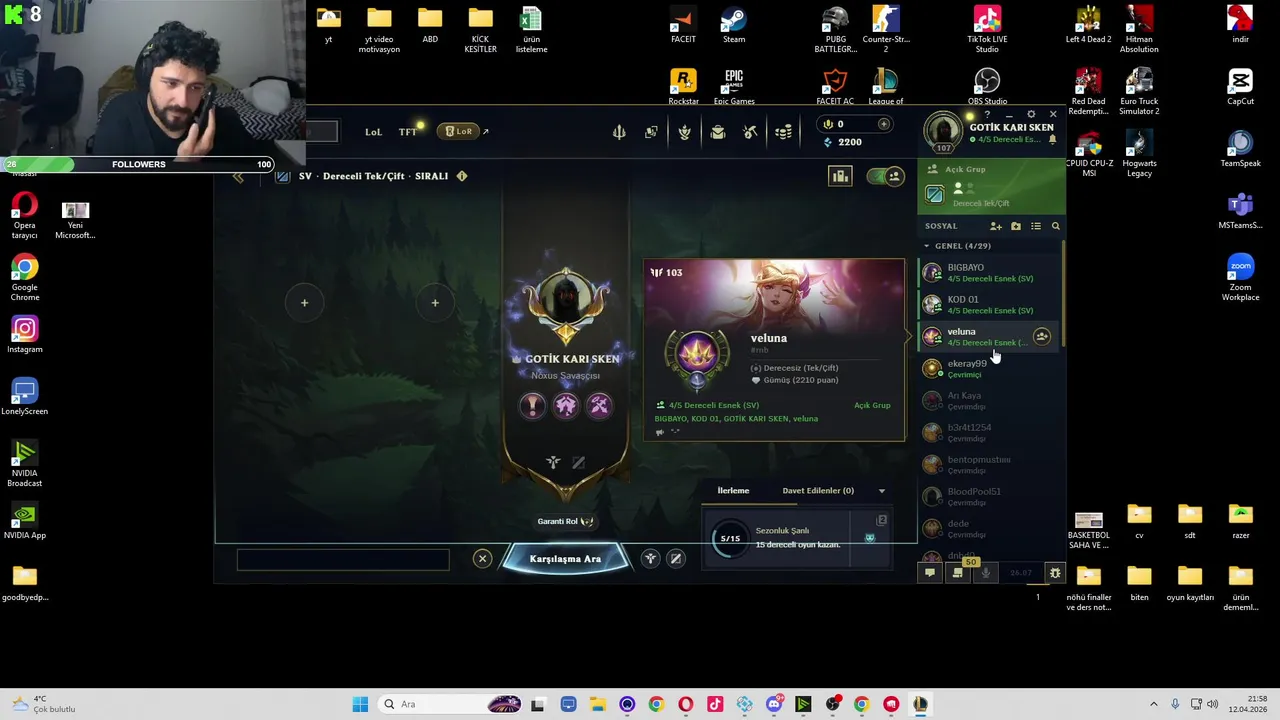Open the Profile emblem icon in League navbar

[x=684, y=132]
